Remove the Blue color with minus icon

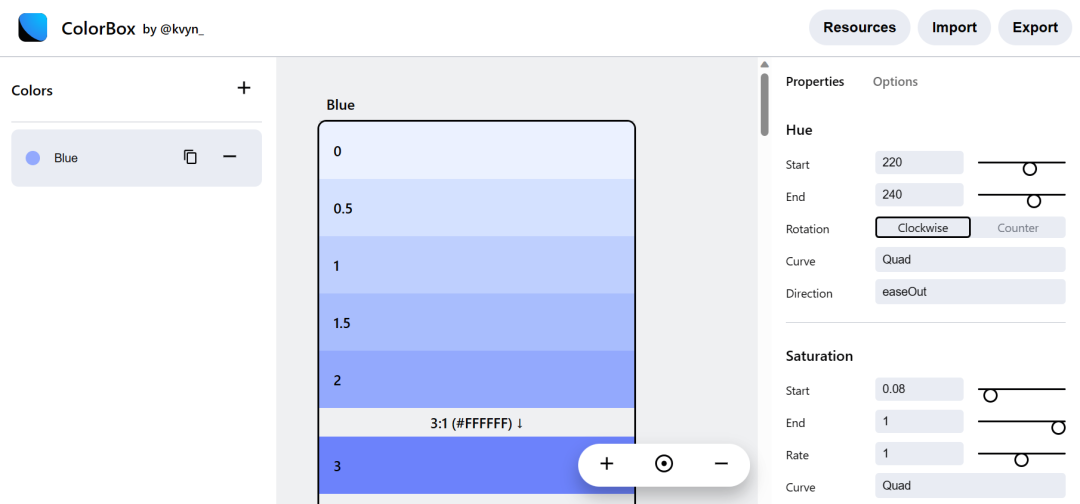tap(229, 157)
